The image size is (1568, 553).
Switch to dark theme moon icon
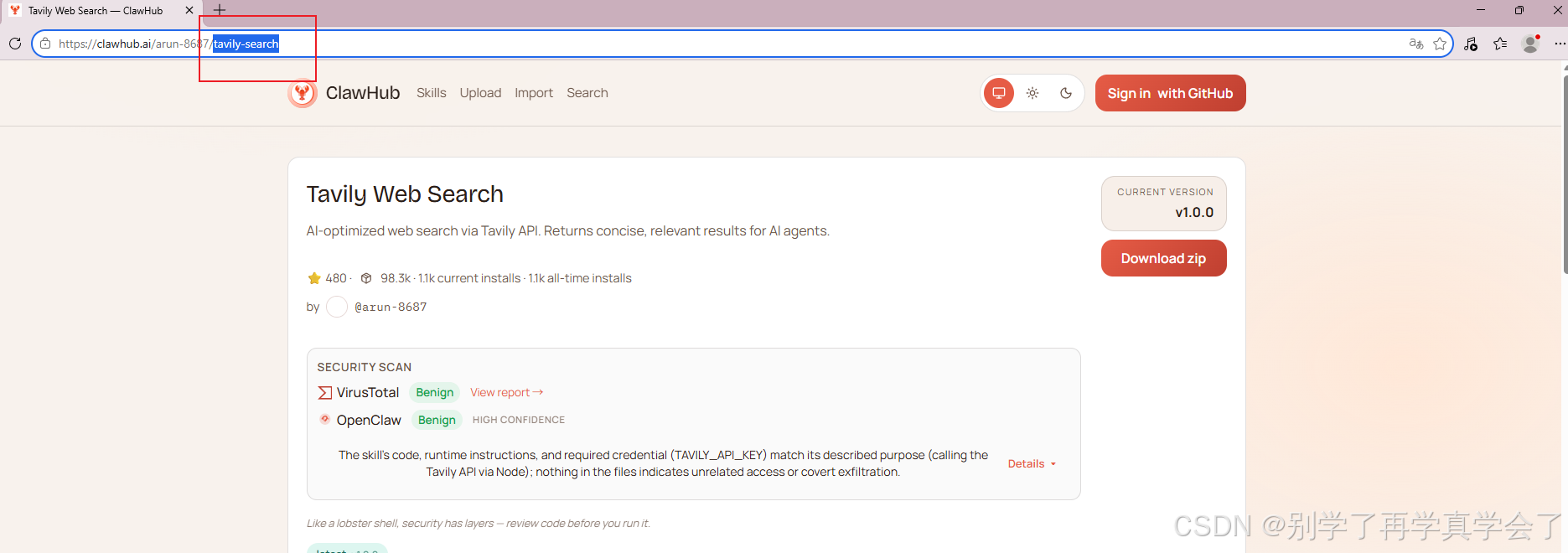tap(1066, 93)
